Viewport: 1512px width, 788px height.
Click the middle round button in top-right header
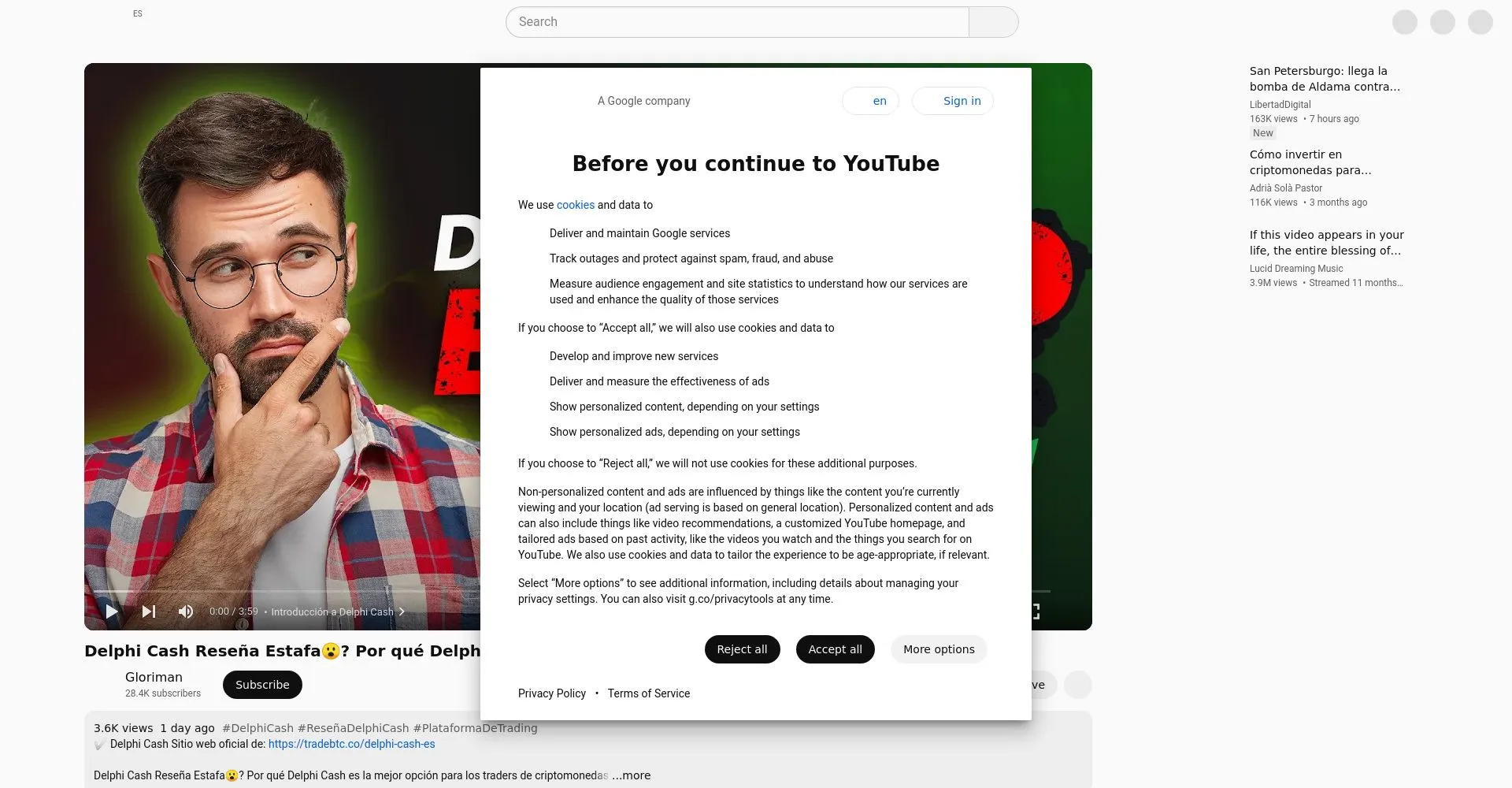[1443, 22]
